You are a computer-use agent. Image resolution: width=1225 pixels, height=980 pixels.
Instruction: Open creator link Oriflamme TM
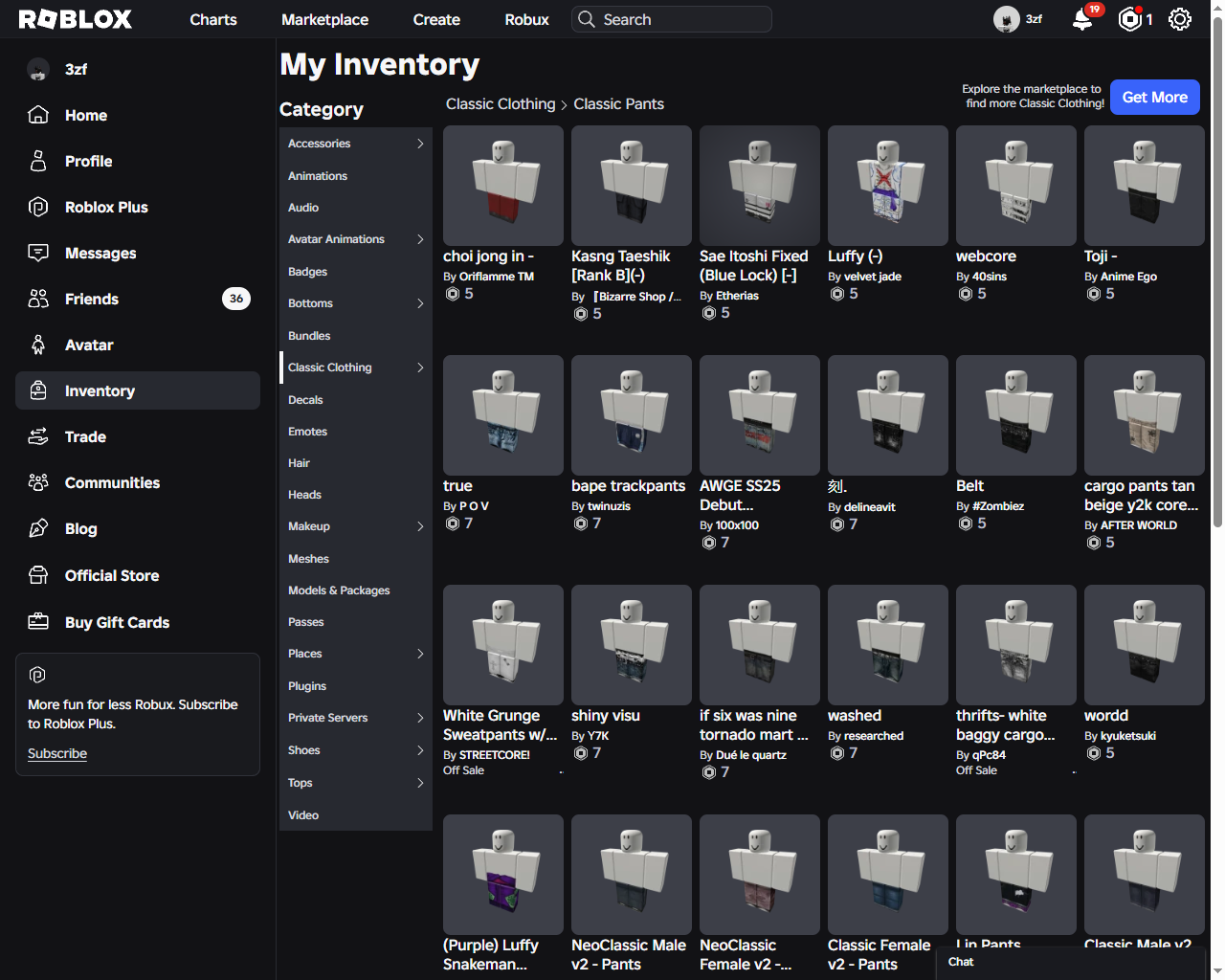[497, 277]
